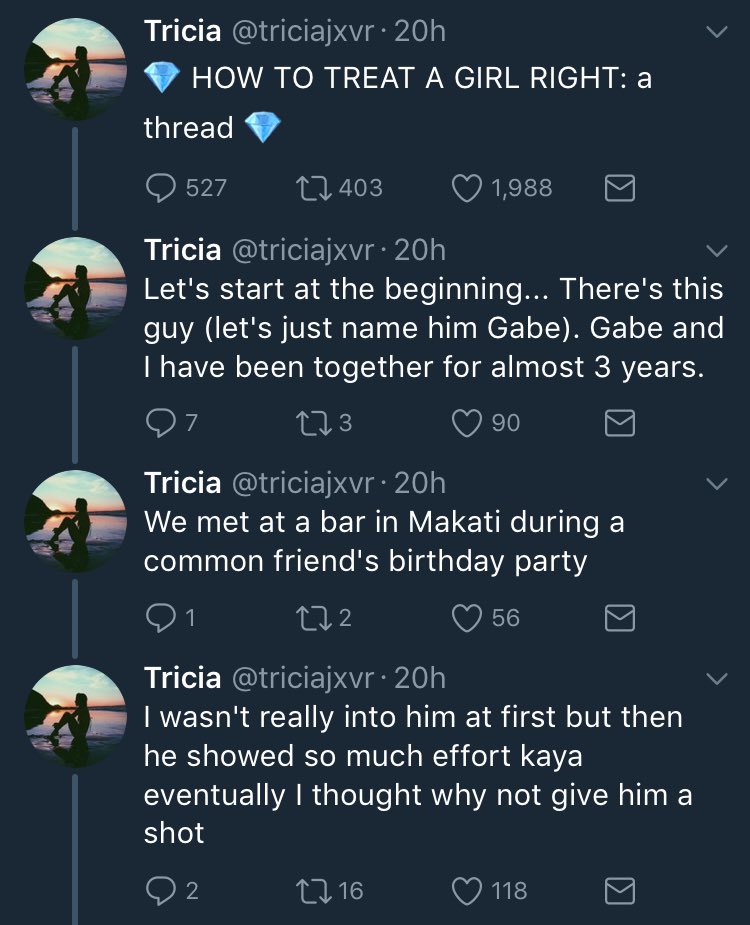Image resolution: width=750 pixels, height=925 pixels.
Task: Open the chevron menu on the Gabe tweet
Action: (x=717, y=251)
